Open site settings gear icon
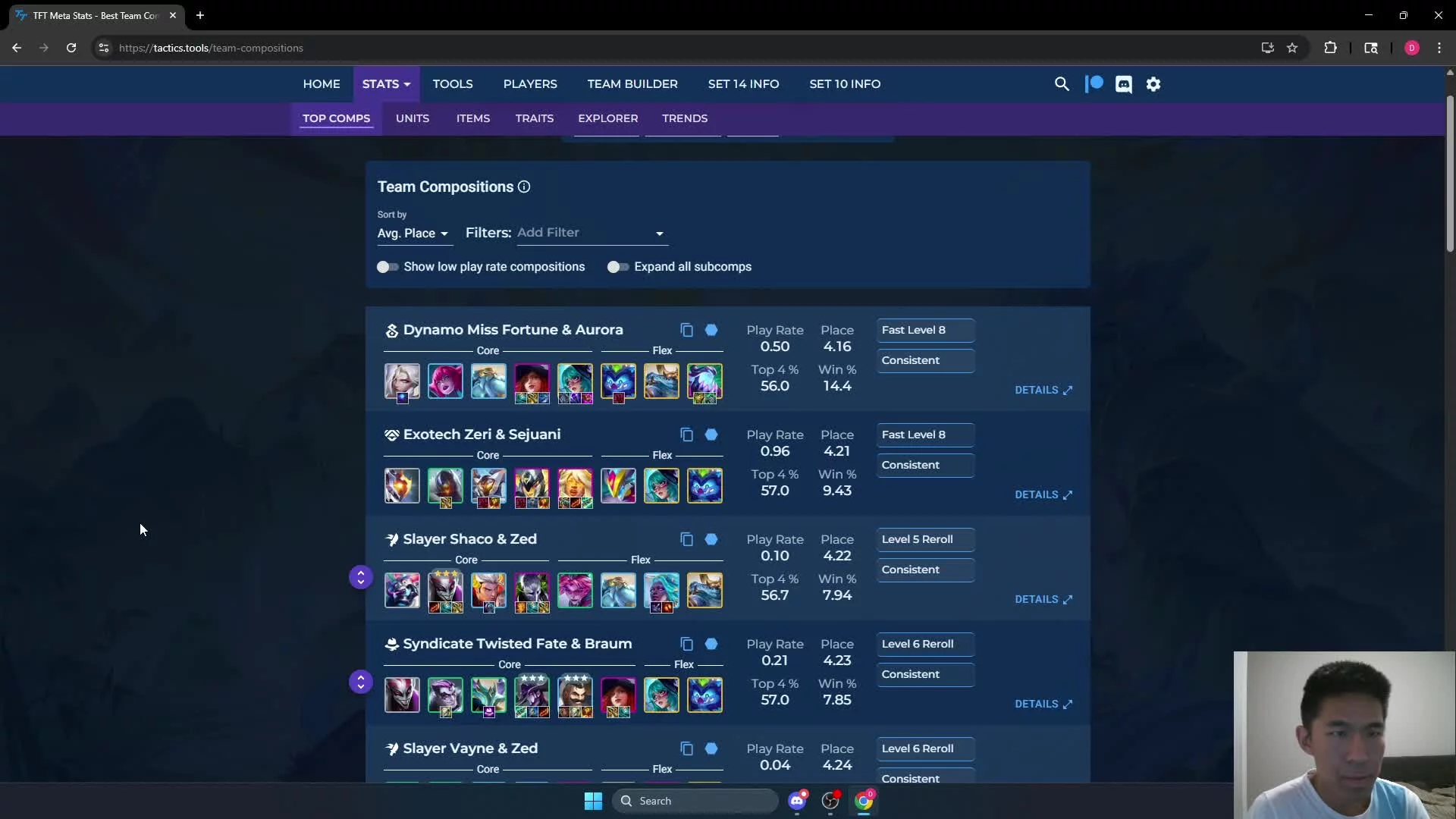The height and width of the screenshot is (819, 1456). (1153, 84)
